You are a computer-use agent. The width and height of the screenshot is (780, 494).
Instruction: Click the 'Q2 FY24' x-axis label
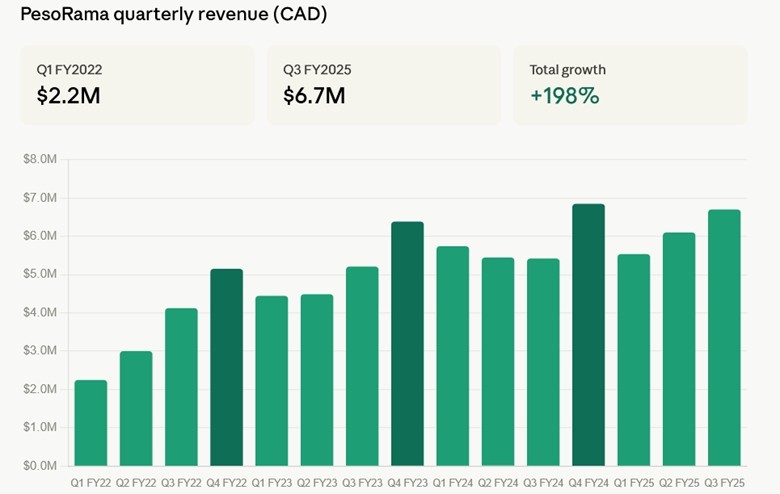tap(498, 483)
